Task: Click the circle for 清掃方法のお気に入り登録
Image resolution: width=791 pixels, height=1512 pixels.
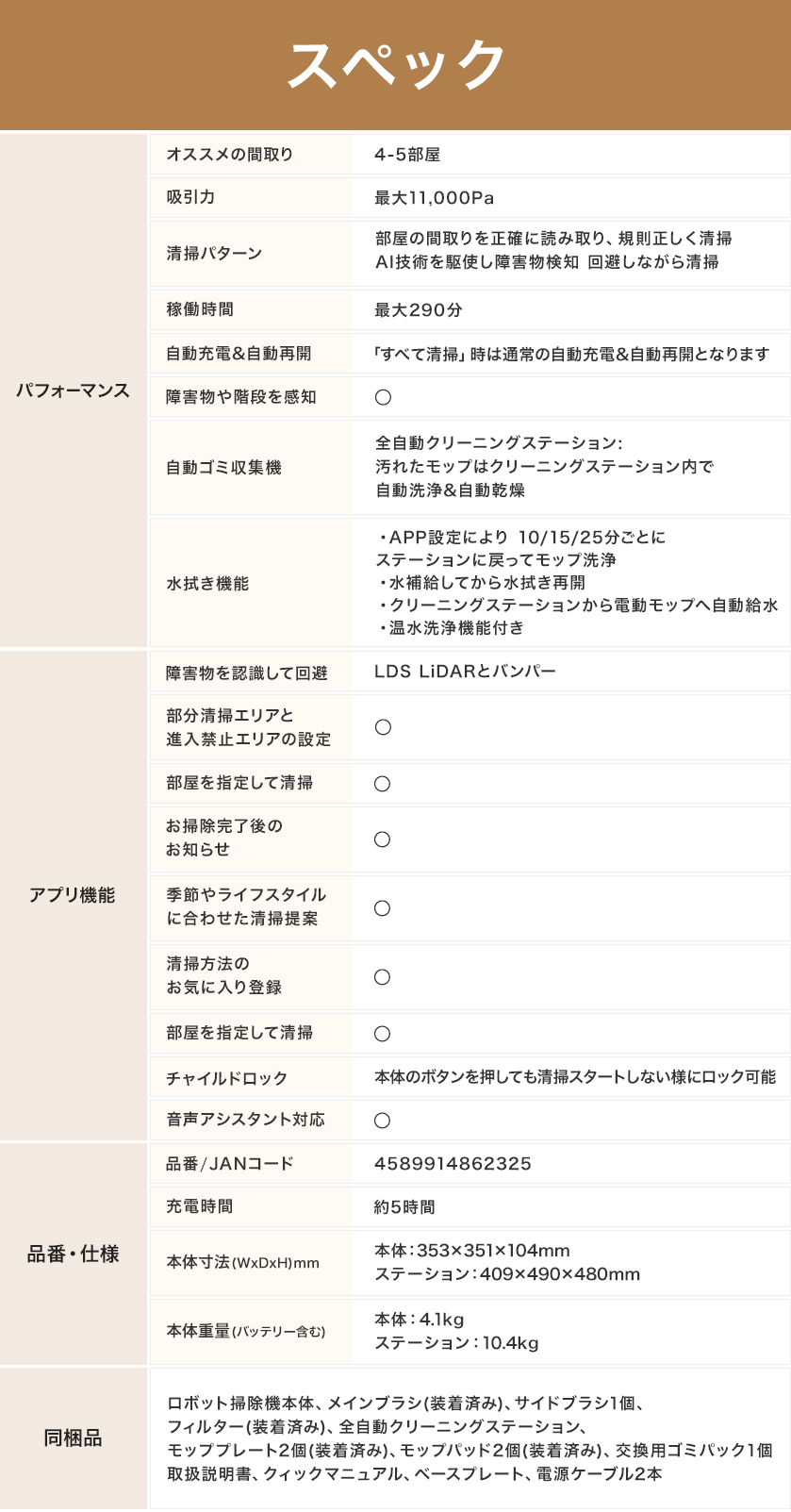Action: [x=383, y=976]
